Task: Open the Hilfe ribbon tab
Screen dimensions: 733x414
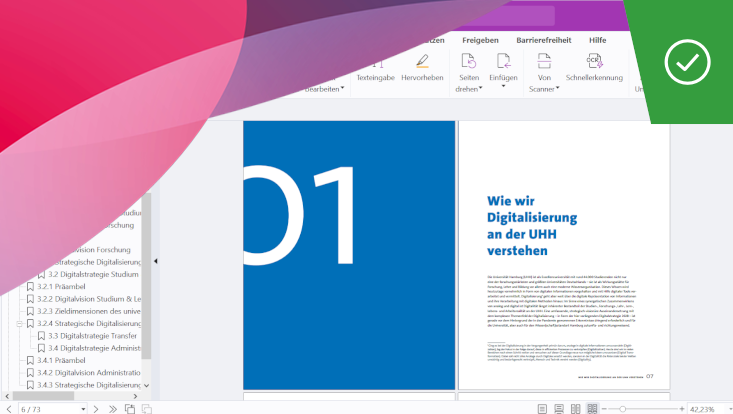Action: coord(597,40)
